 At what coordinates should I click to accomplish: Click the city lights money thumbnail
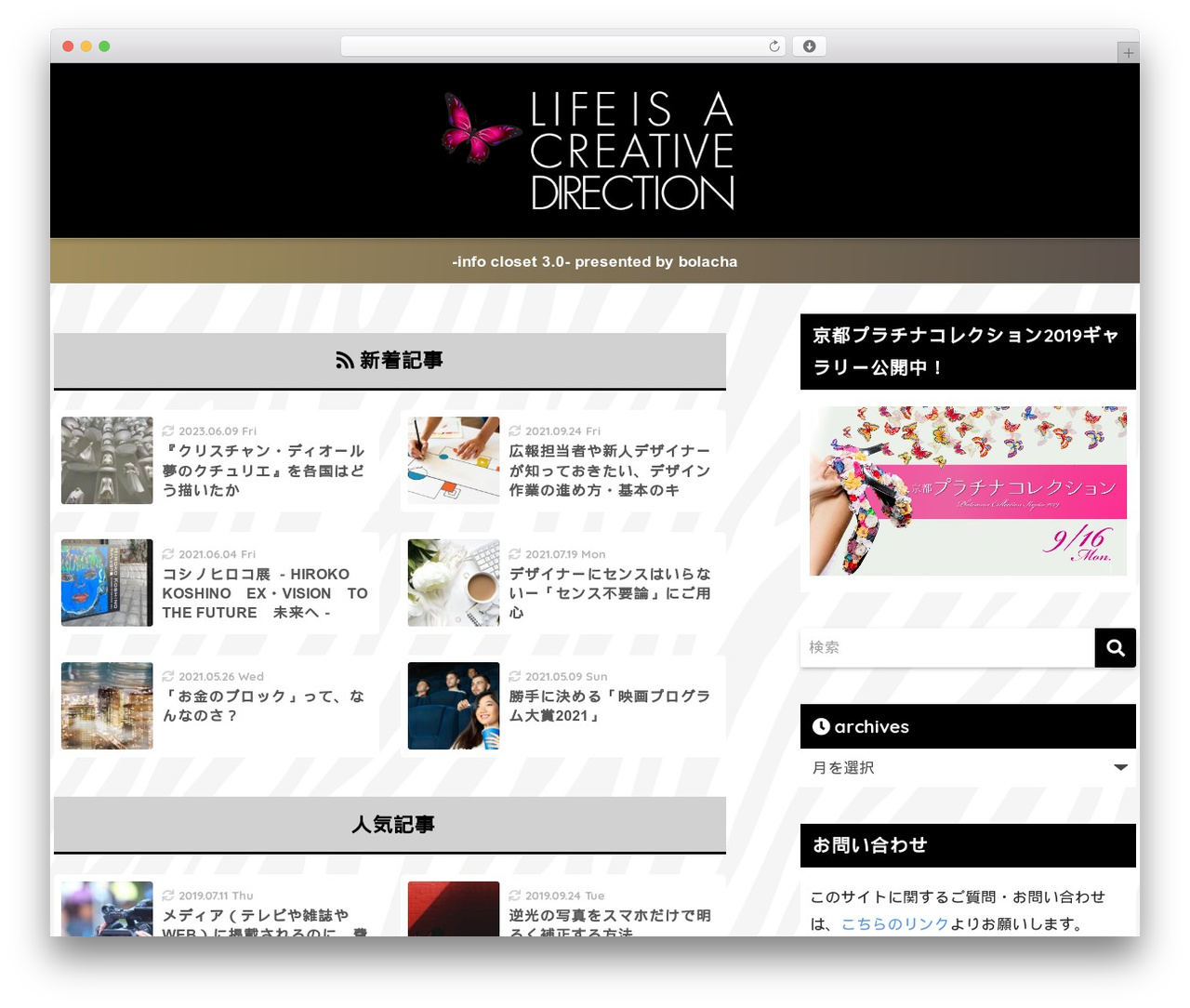click(x=107, y=706)
